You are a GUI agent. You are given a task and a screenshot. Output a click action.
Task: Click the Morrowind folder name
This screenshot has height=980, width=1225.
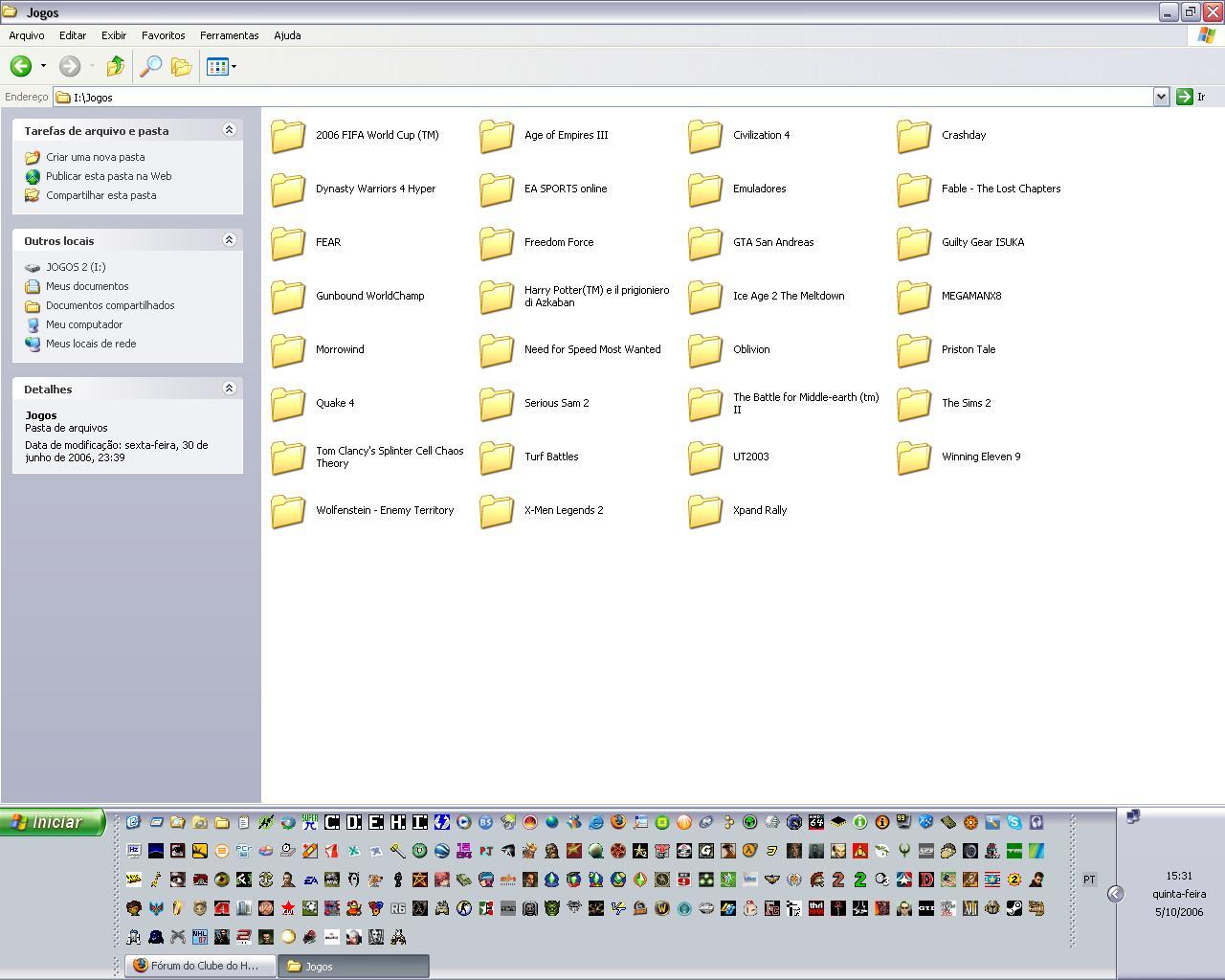coord(340,349)
